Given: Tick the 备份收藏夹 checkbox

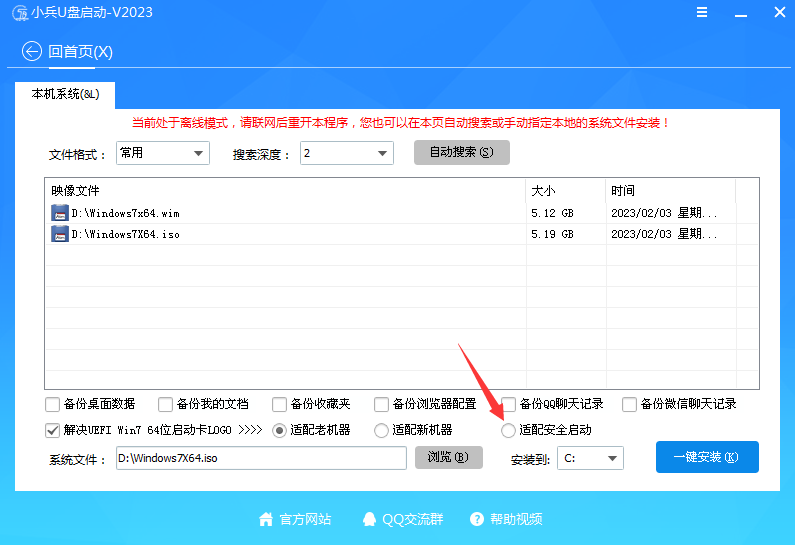Looking at the screenshot, I should 279,405.
